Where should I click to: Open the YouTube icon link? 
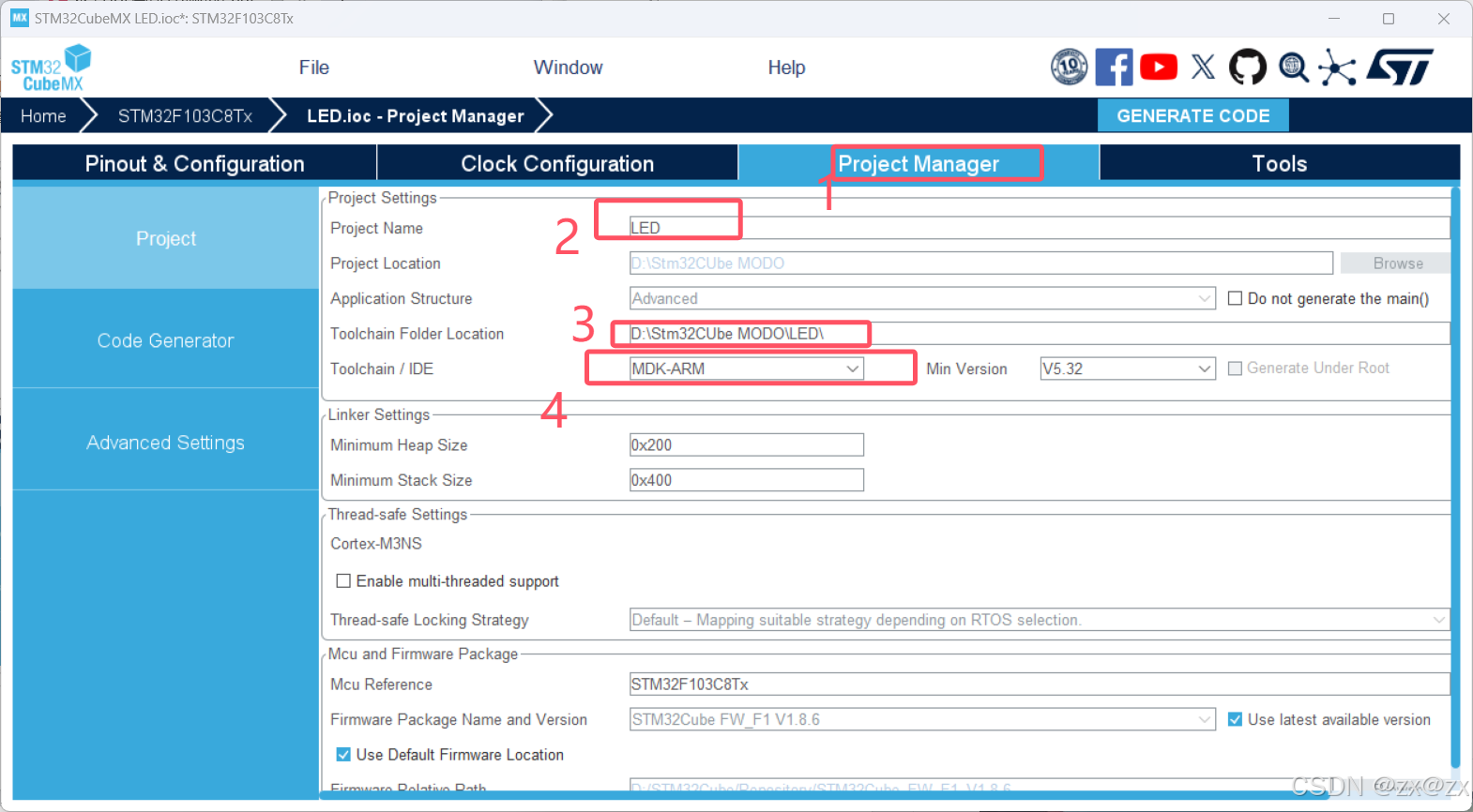(1159, 67)
